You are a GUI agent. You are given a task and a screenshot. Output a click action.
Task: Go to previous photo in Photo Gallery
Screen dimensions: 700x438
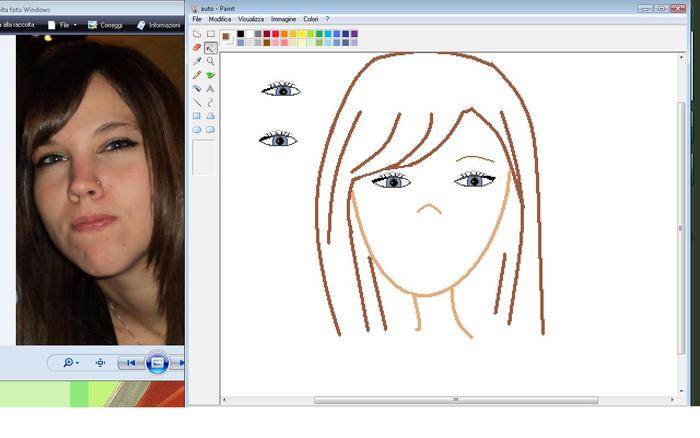[x=131, y=363]
